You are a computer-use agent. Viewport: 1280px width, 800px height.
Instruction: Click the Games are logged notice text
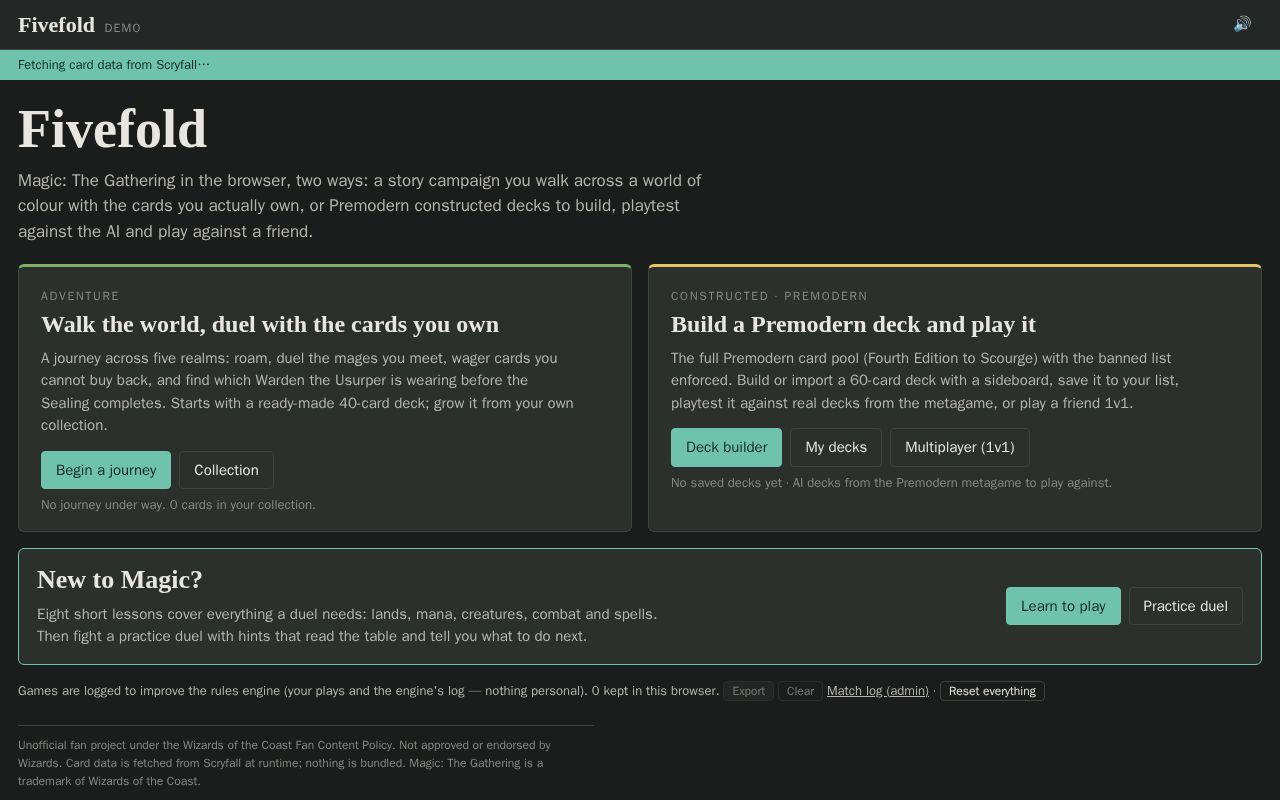[x=368, y=691]
